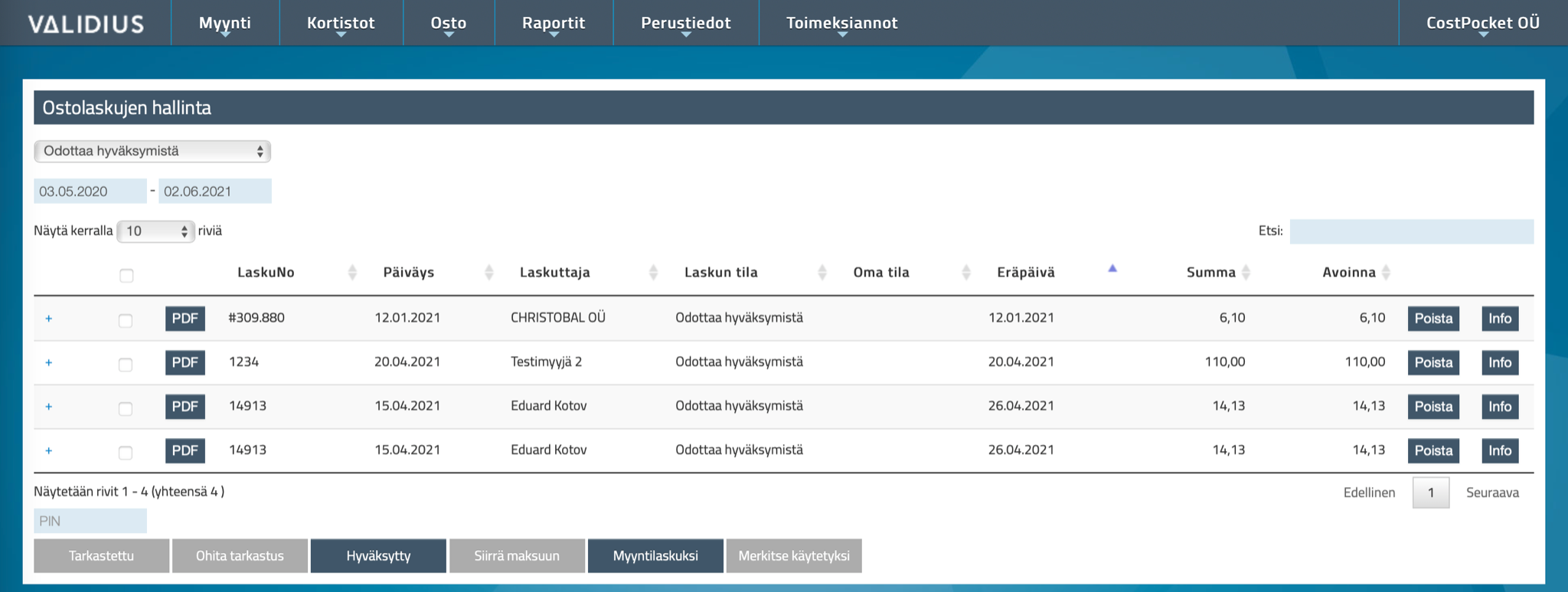Viewport: 1568px width, 592px height.
Task: Tick the select-all checkbox in table header
Action: pos(126,276)
